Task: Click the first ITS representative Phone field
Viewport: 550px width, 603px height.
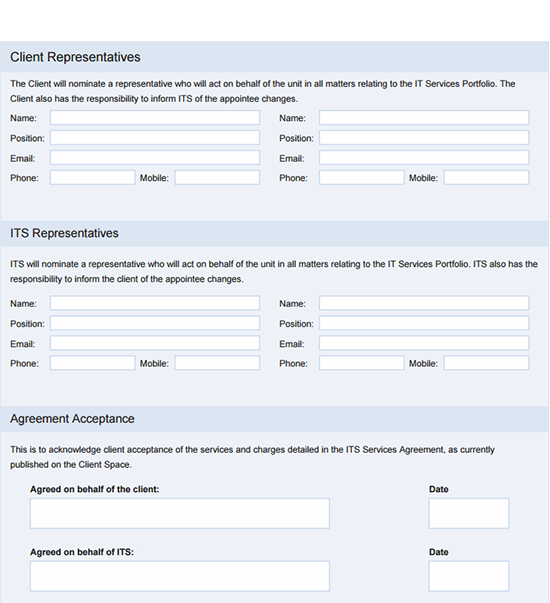Action: pos(92,363)
